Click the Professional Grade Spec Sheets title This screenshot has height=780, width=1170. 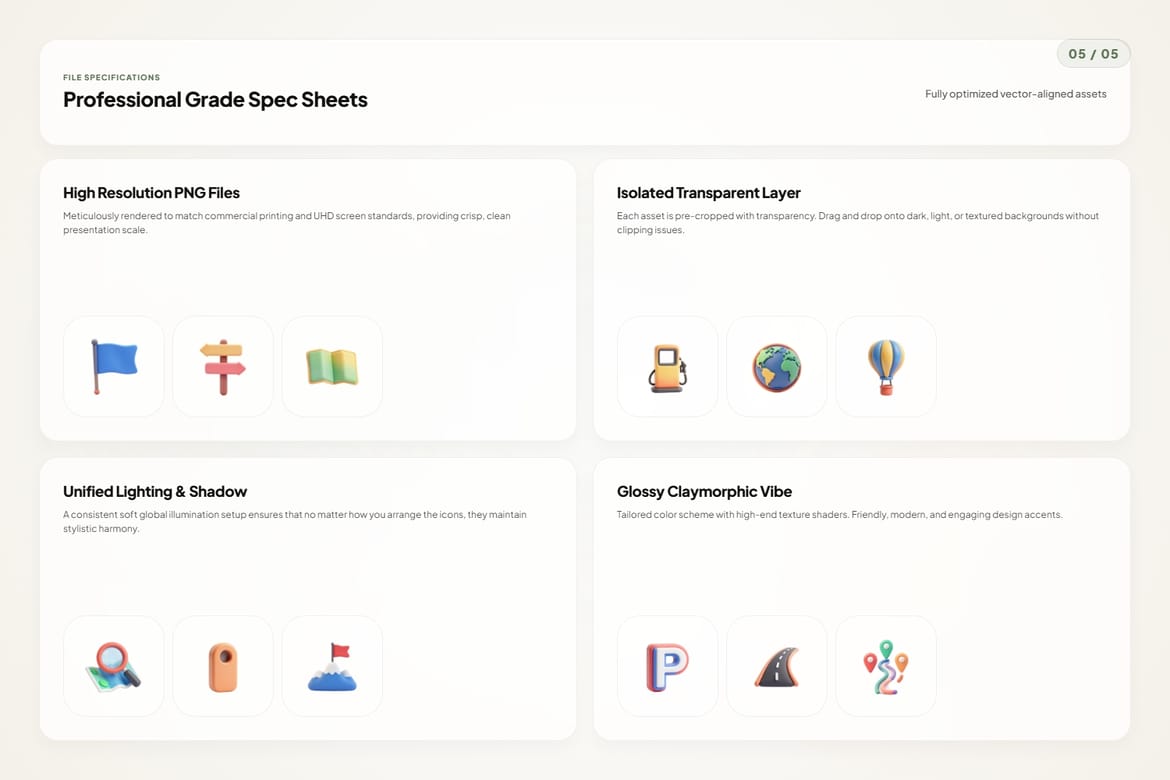pos(215,99)
